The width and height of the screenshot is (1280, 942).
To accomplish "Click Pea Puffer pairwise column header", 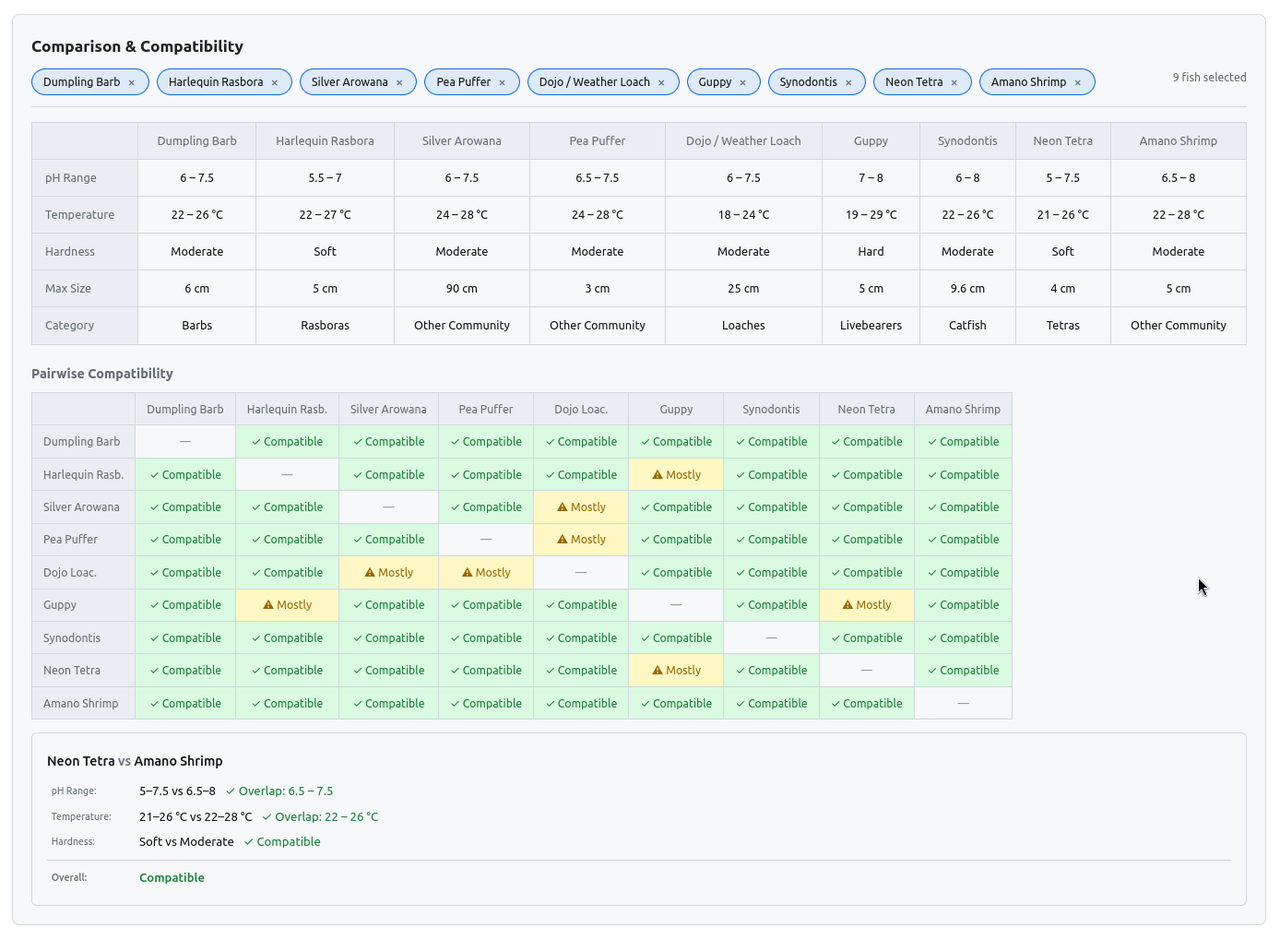I will pos(486,409).
